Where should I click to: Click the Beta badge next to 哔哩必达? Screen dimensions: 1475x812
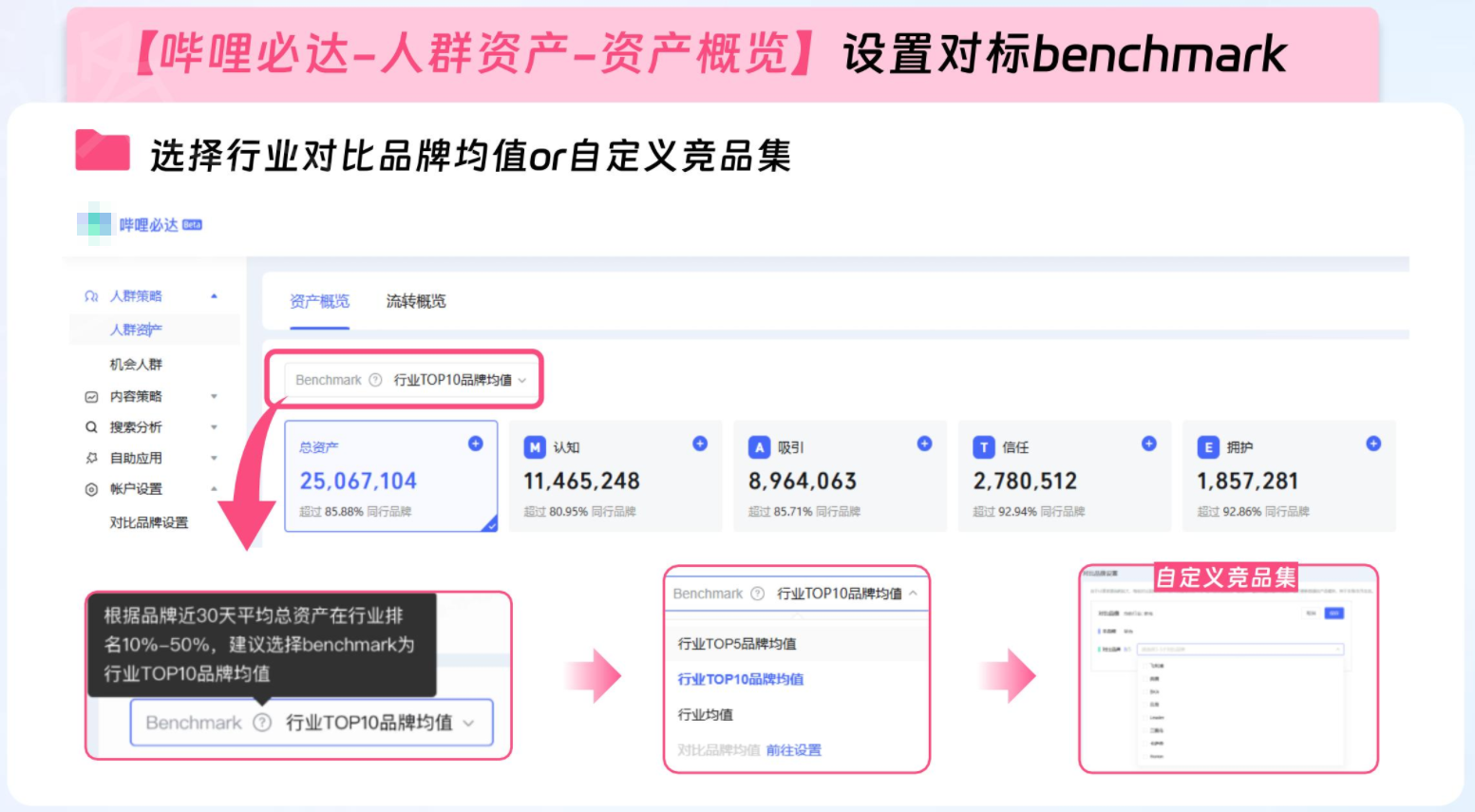[x=192, y=225]
